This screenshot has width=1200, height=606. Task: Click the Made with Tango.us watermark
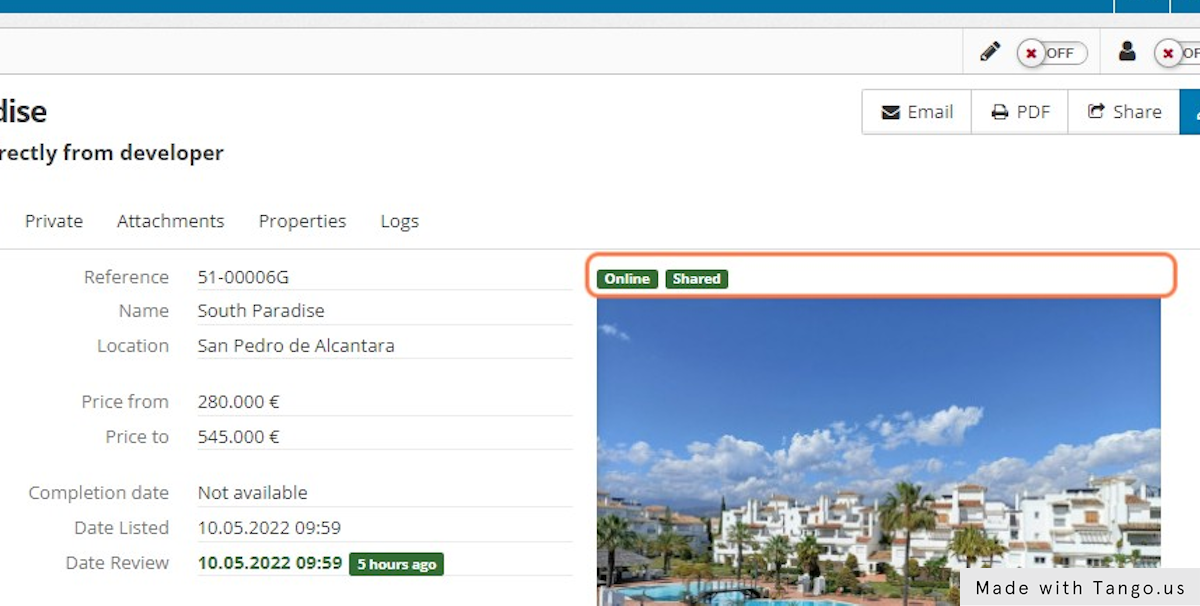(x=1080, y=588)
